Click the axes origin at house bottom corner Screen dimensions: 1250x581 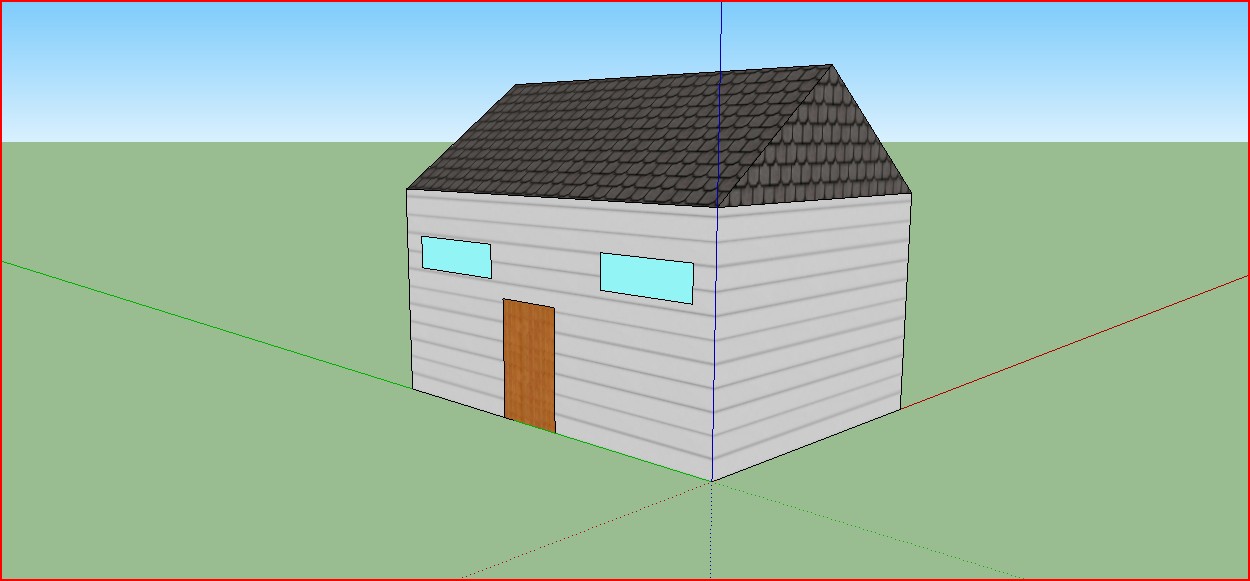(x=711, y=481)
